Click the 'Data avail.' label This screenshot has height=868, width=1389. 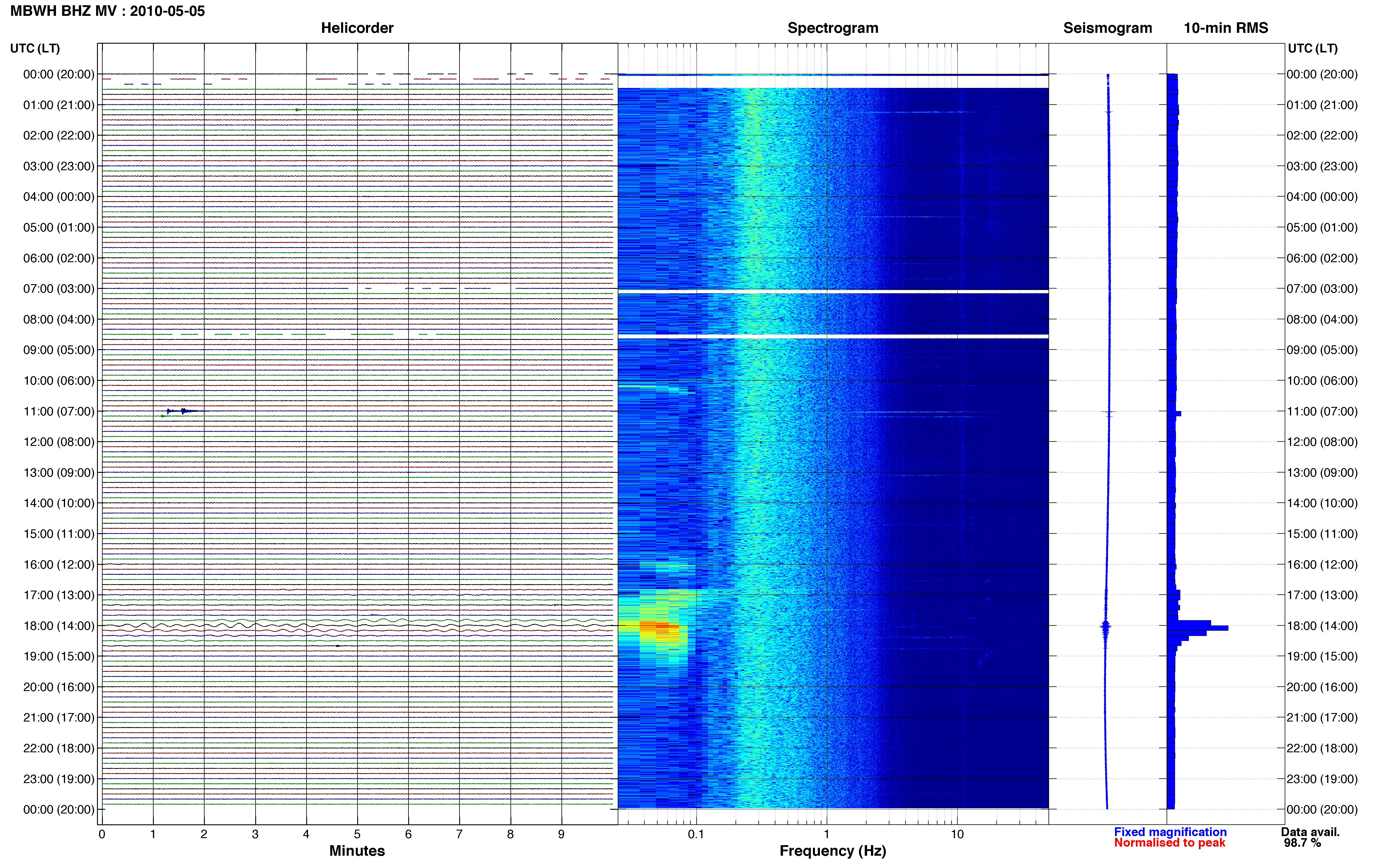(1310, 832)
